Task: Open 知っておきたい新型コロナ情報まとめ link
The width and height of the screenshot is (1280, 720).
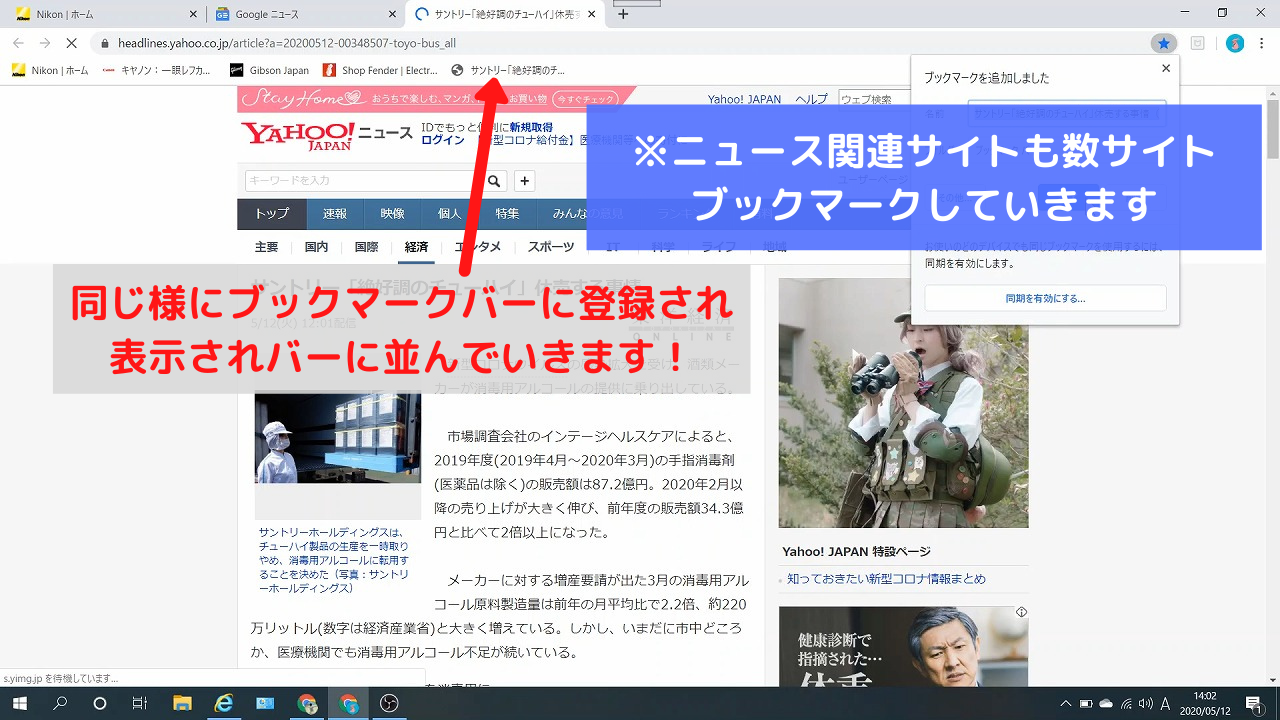Action: click(886, 579)
